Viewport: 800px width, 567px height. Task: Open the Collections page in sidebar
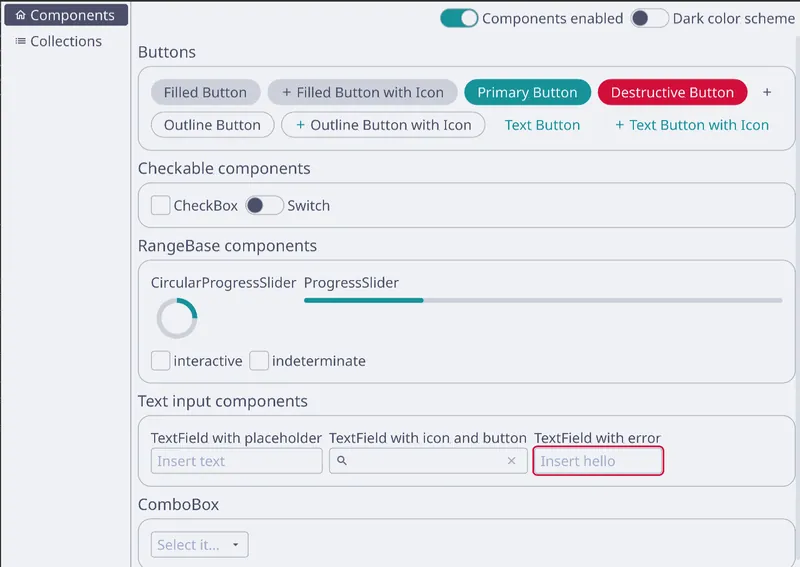pos(66,41)
